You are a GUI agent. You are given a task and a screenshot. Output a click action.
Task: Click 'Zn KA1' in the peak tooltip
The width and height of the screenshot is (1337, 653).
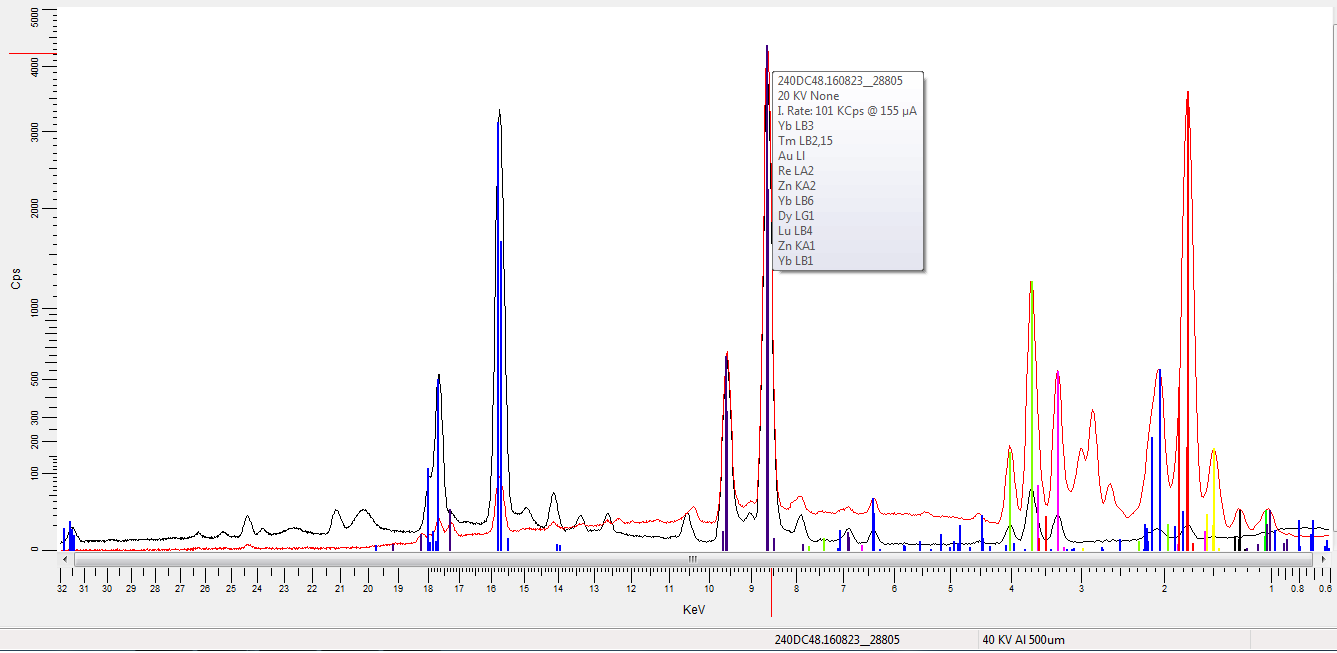click(797, 246)
